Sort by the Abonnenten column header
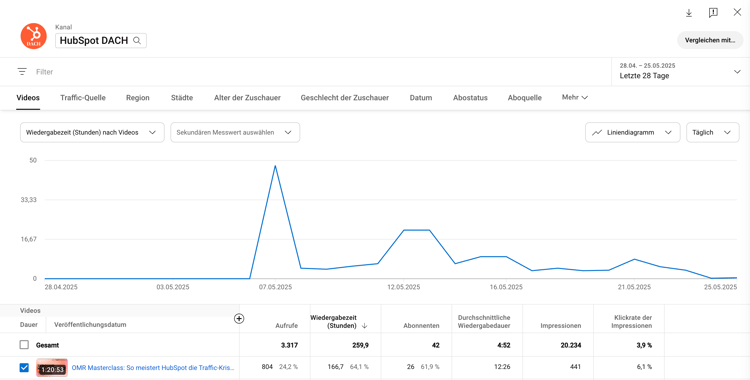 tap(421, 325)
